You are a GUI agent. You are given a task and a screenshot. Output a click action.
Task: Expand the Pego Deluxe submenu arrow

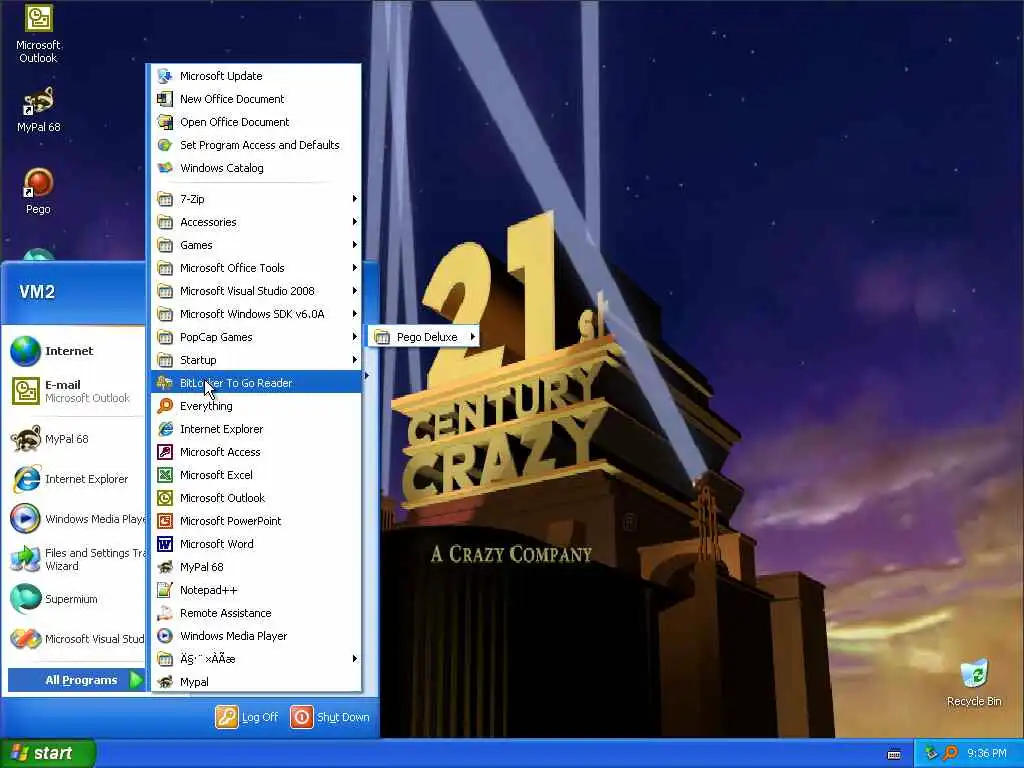point(472,336)
